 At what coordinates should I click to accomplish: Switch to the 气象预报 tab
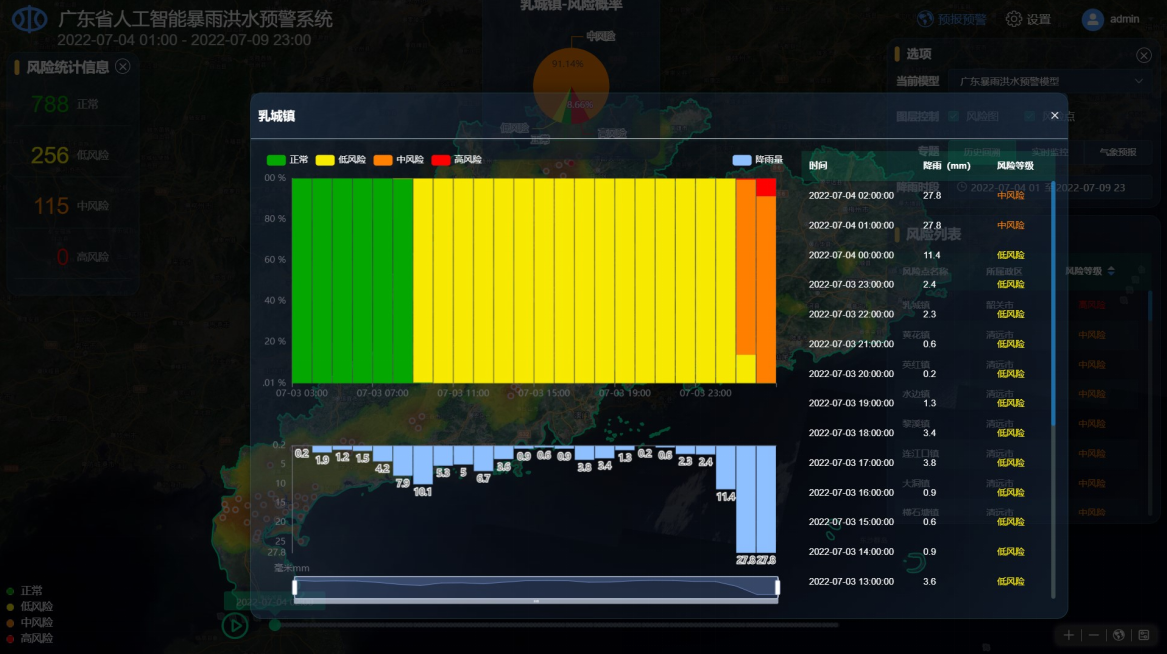pyautogui.click(x=1120, y=151)
